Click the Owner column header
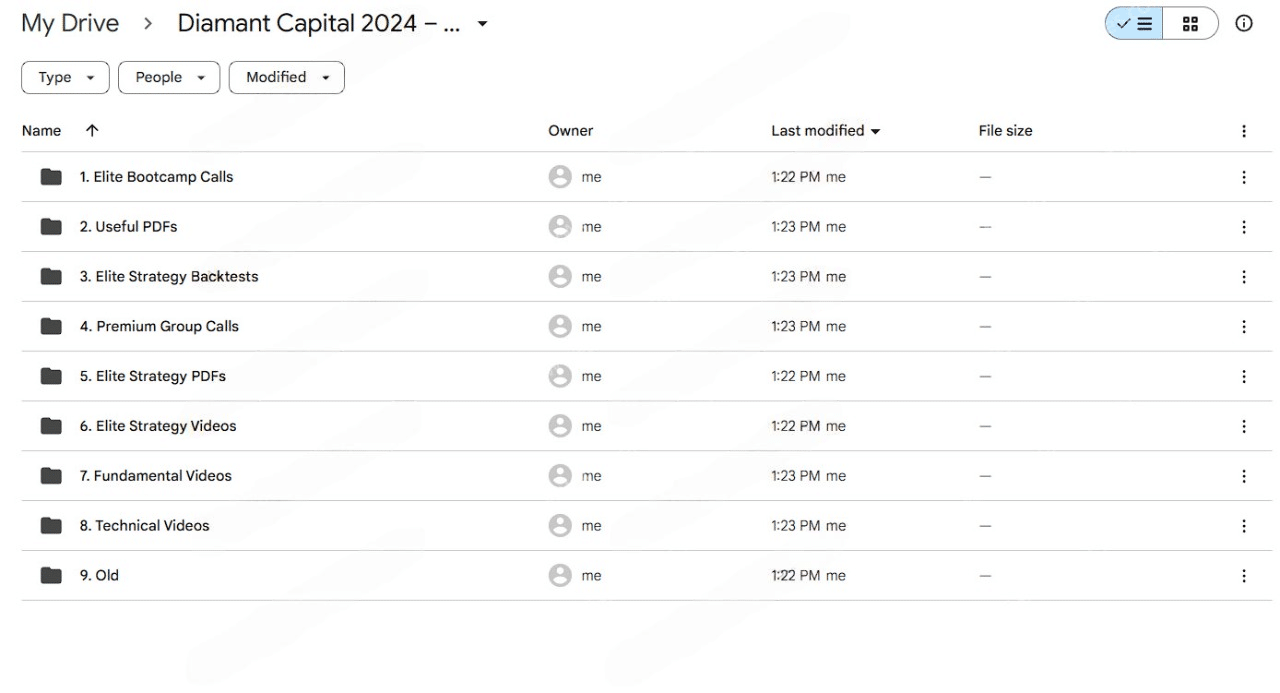The image size is (1280, 693). pyautogui.click(x=570, y=131)
